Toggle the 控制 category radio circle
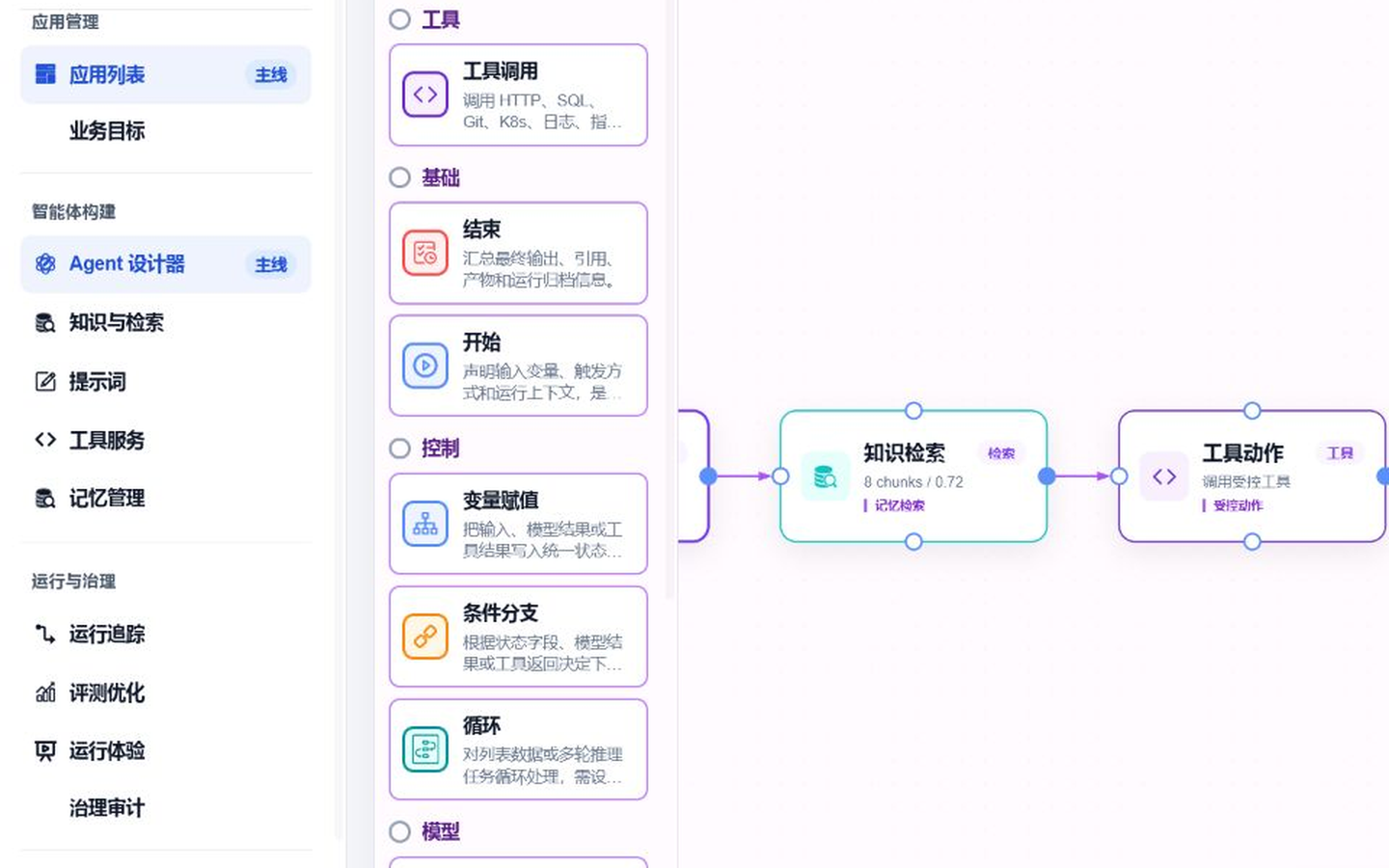1389x868 pixels. tap(399, 448)
